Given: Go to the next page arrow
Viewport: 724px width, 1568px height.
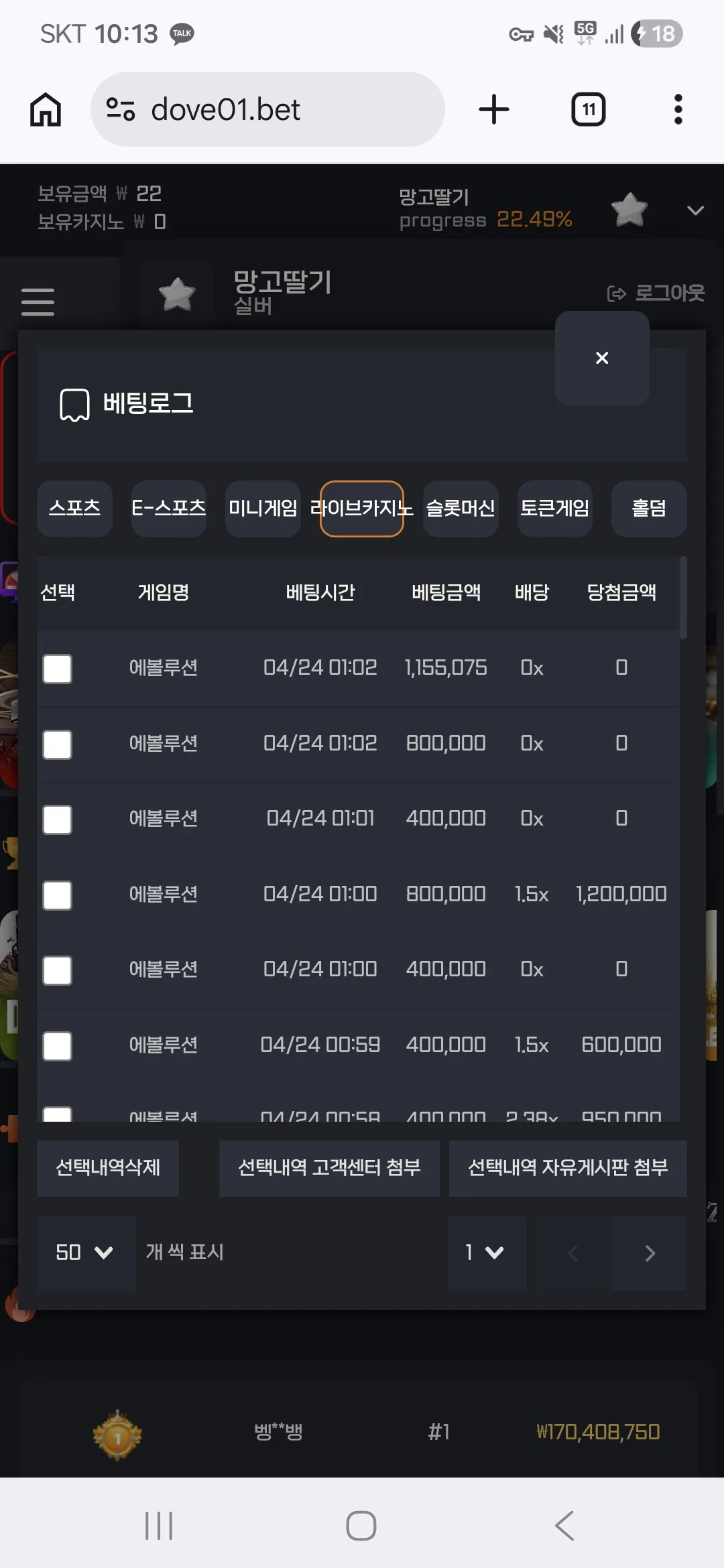Looking at the screenshot, I should 649,1252.
